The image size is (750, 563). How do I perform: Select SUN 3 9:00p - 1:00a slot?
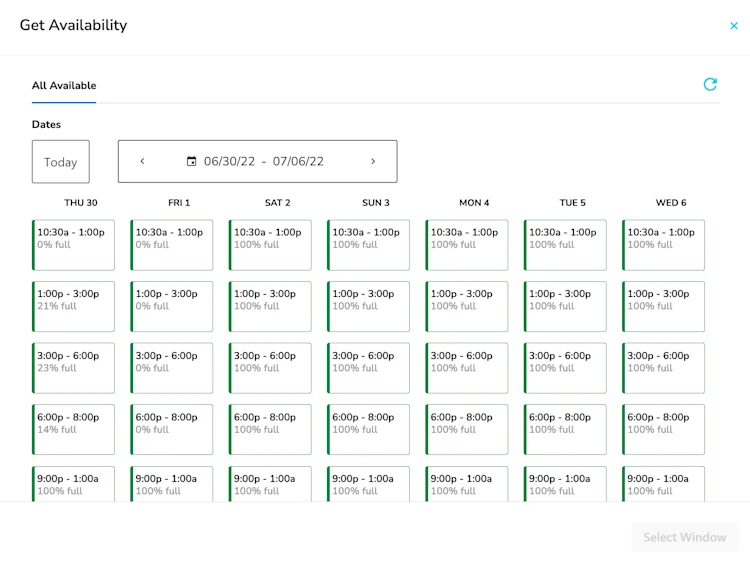pyautogui.click(x=368, y=484)
